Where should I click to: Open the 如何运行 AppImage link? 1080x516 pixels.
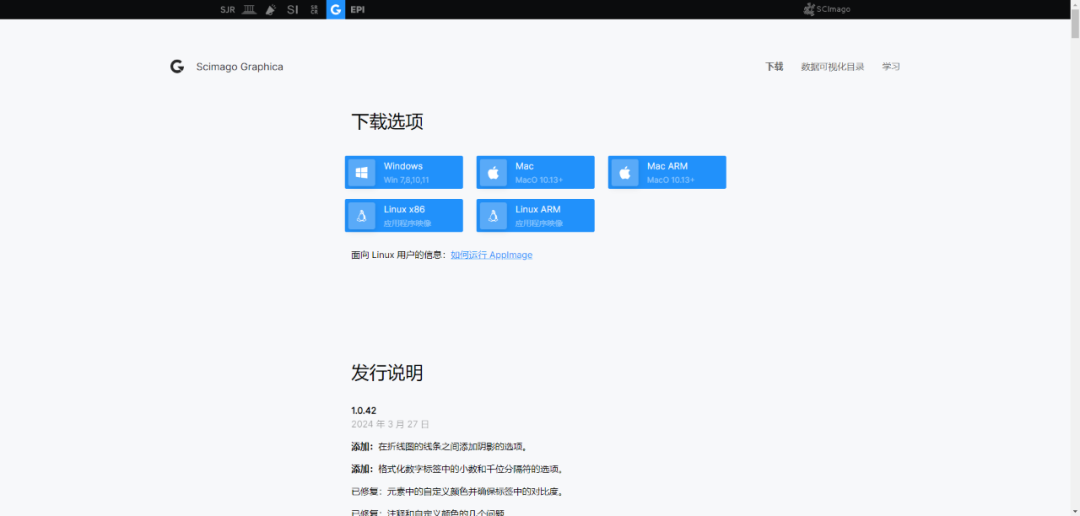pos(491,255)
